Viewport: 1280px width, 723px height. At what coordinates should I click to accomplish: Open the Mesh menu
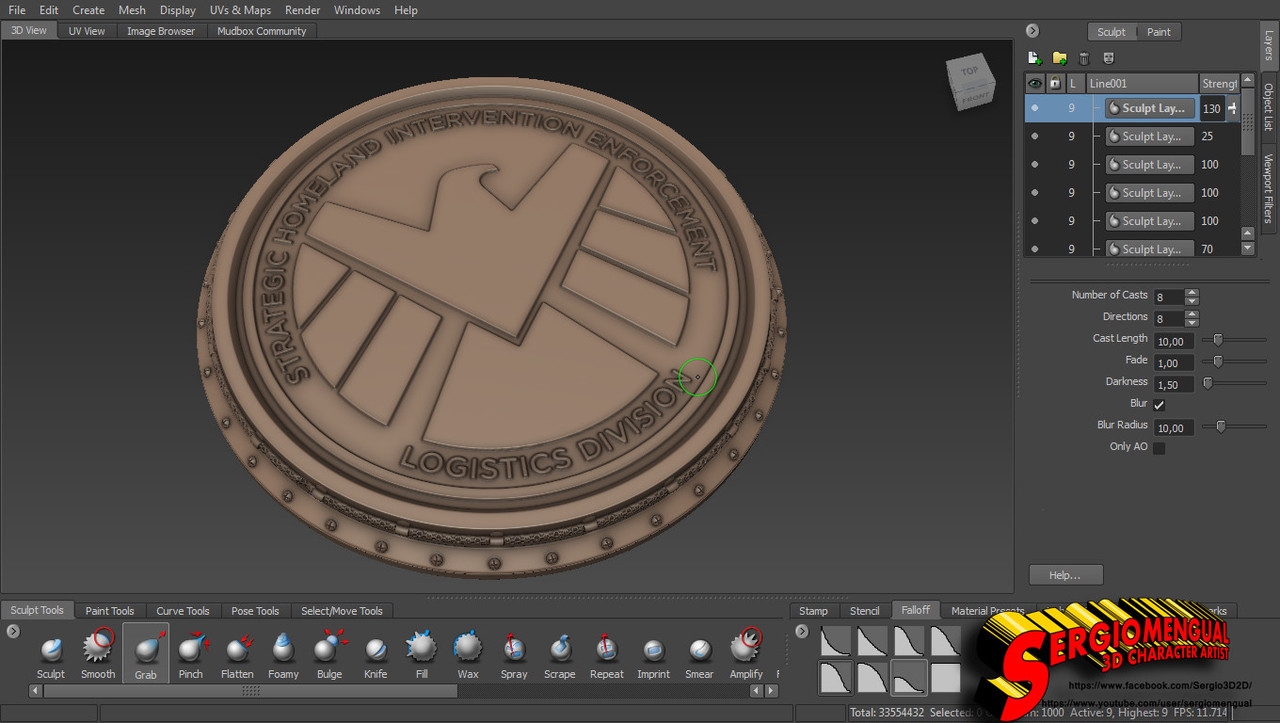coord(132,10)
